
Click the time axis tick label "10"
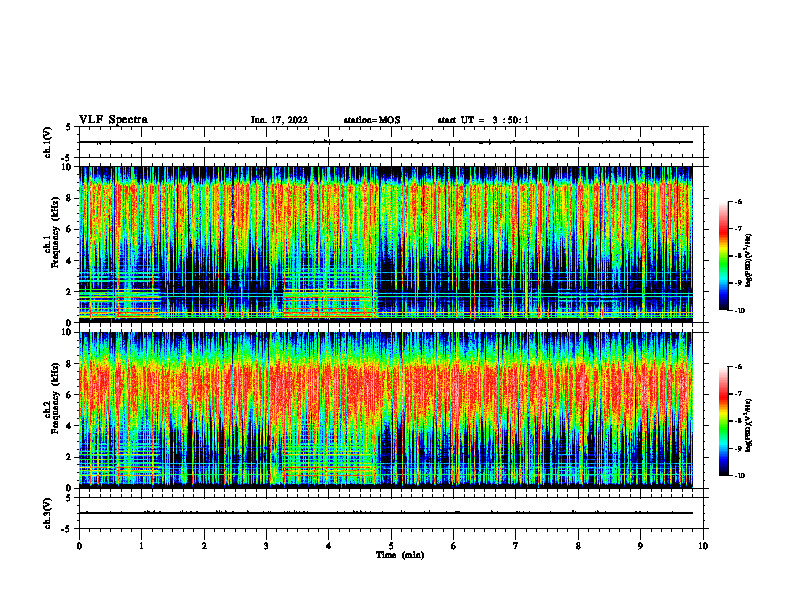pos(703,546)
